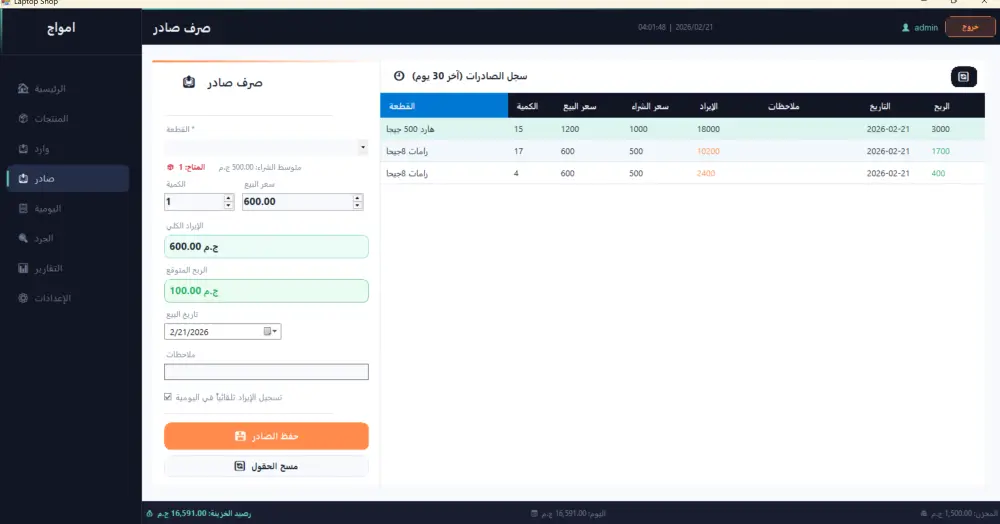Click the اليوم 16,591.00 status bar entry
Viewport: 1000px width, 524px height.
pos(573,513)
